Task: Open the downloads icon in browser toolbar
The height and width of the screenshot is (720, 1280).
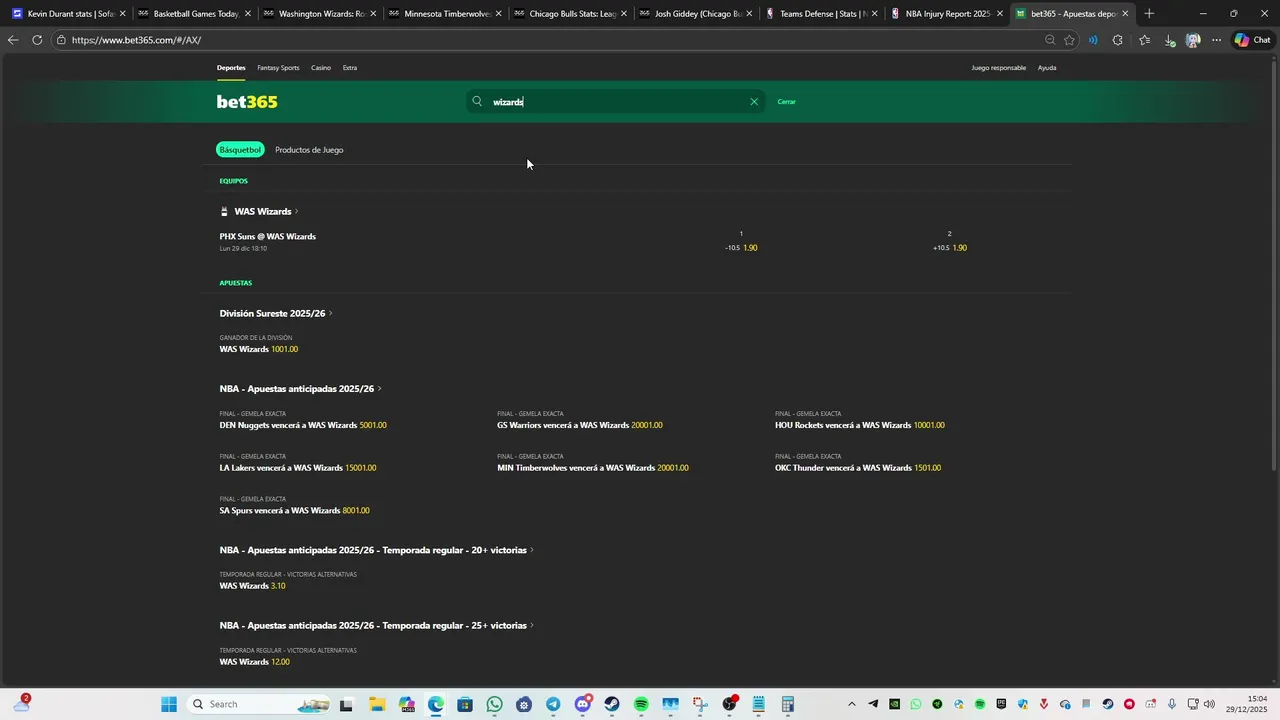Action: tap(1169, 40)
